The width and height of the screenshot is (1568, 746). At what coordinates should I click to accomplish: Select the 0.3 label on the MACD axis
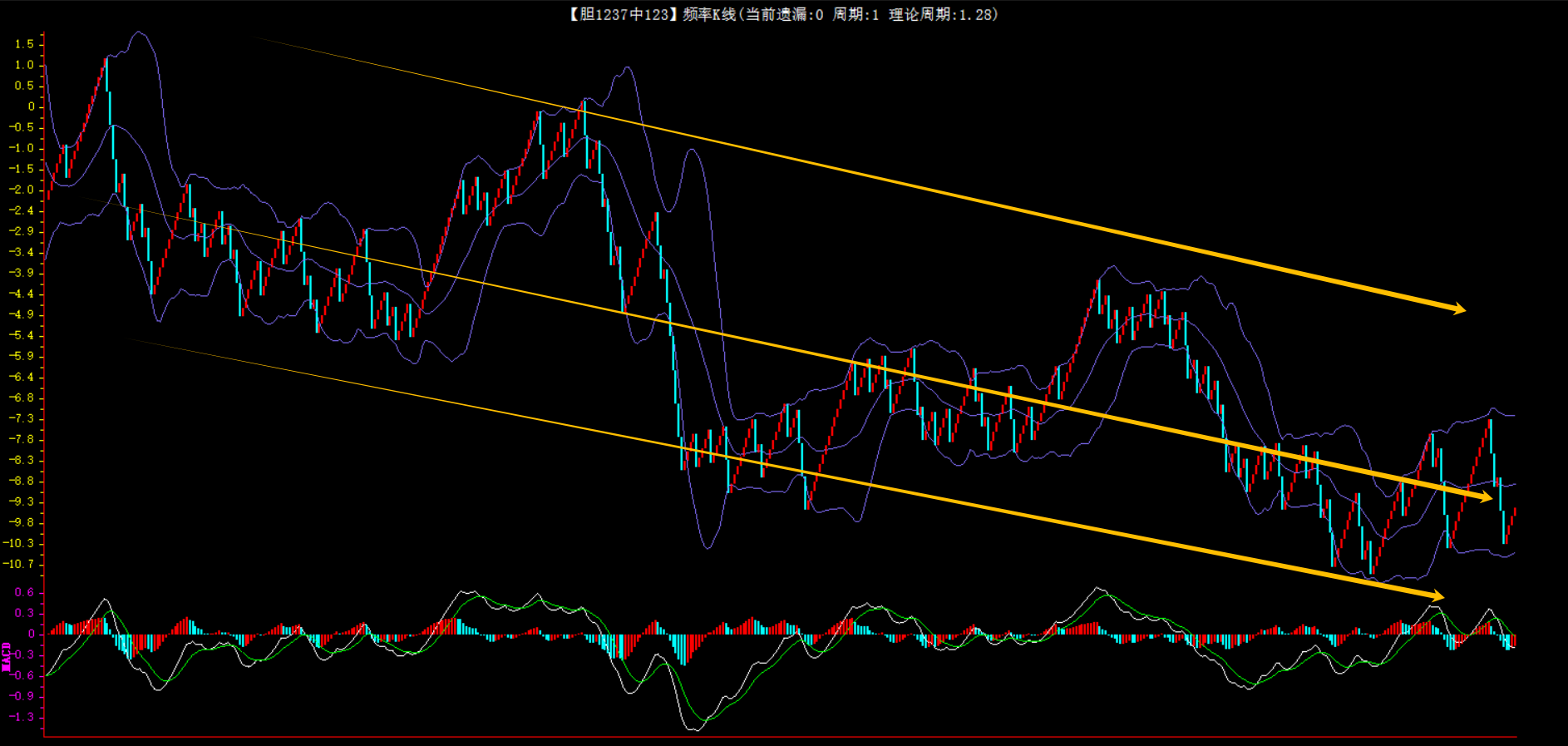(x=24, y=613)
